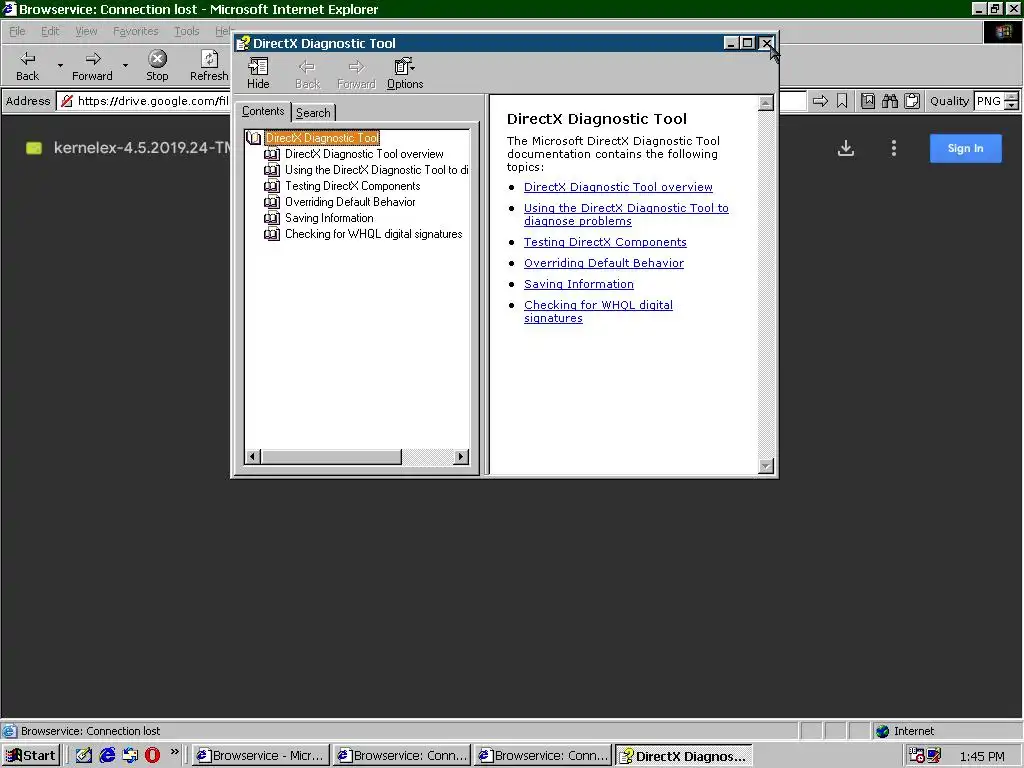
Task: Click the Google Drive download icon
Action: tap(846, 148)
